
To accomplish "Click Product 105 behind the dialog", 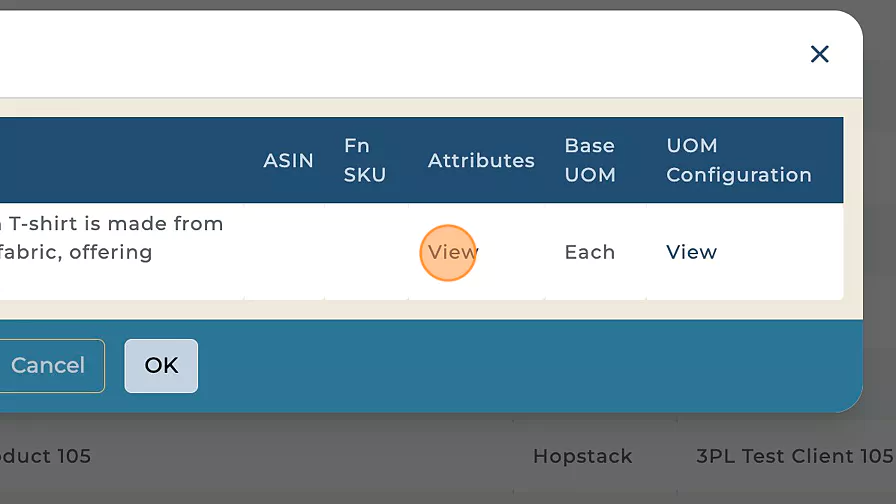I will (x=46, y=456).
